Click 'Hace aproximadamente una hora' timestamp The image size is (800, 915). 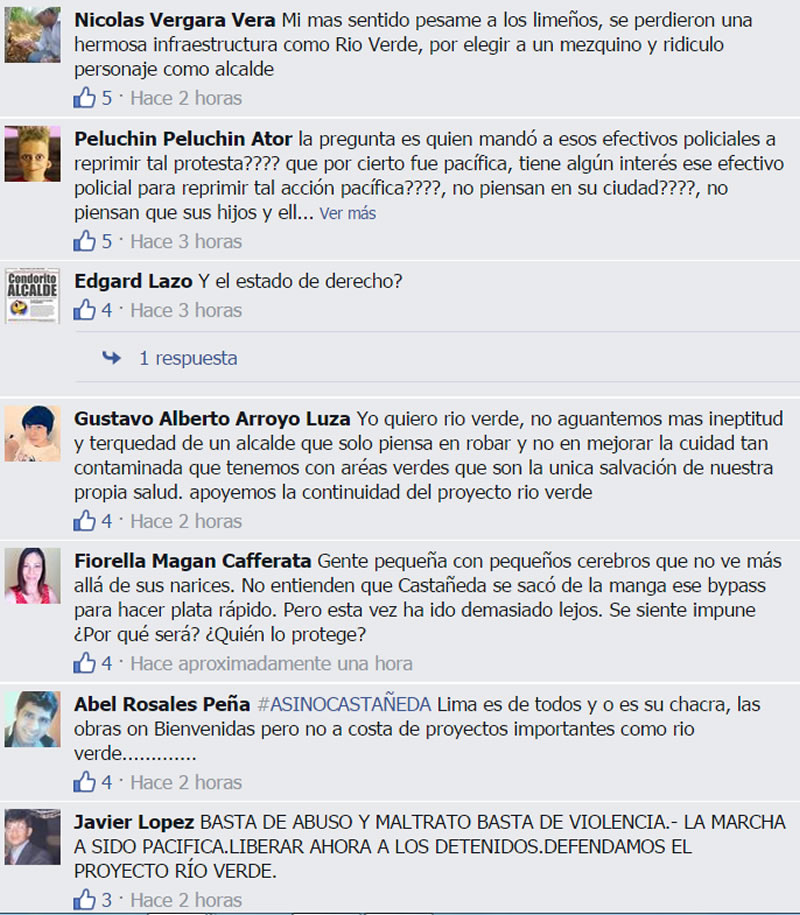(x=271, y=663)
